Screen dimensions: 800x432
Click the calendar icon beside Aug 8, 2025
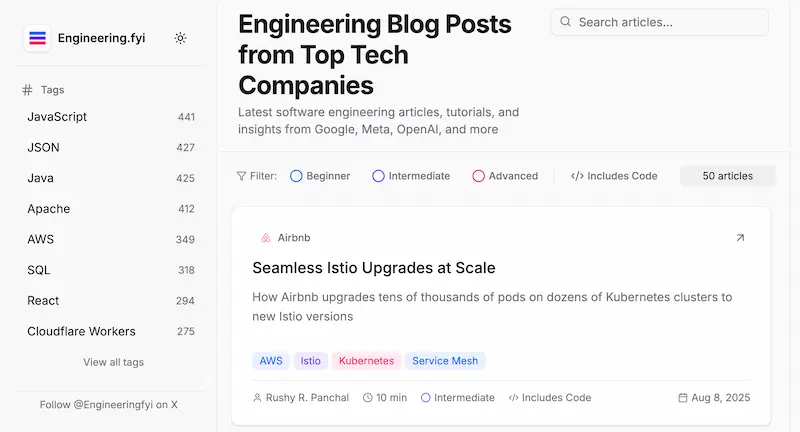tap(683, 398)
